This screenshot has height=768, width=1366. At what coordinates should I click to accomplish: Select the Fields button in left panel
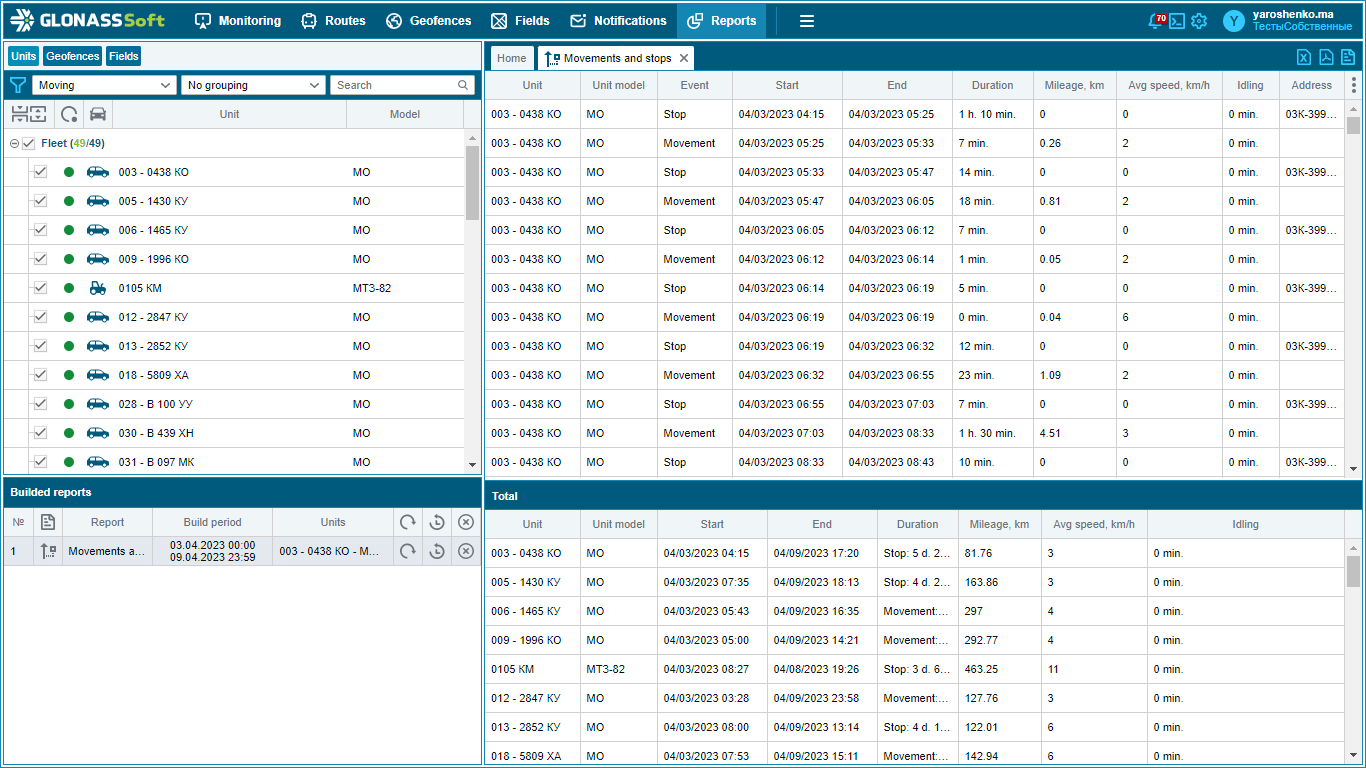pyautogui.click(x=124, y=56)
